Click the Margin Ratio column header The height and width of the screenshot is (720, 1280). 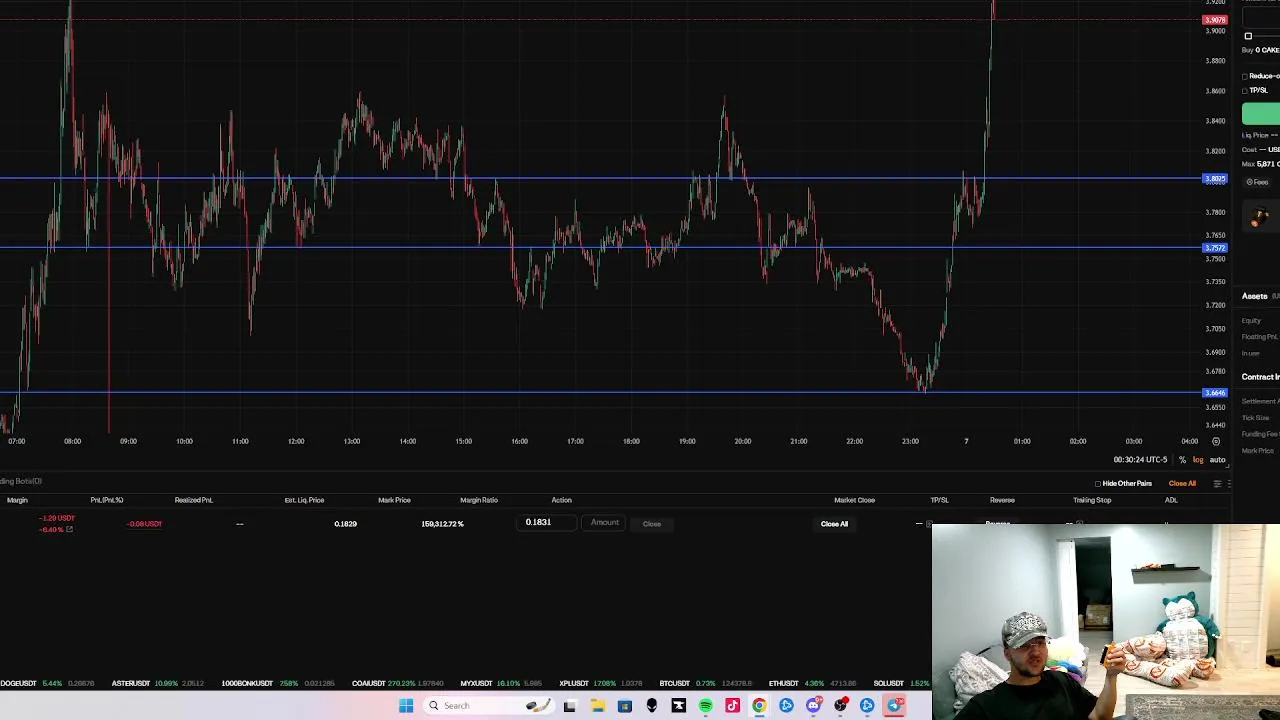[479, 500]
